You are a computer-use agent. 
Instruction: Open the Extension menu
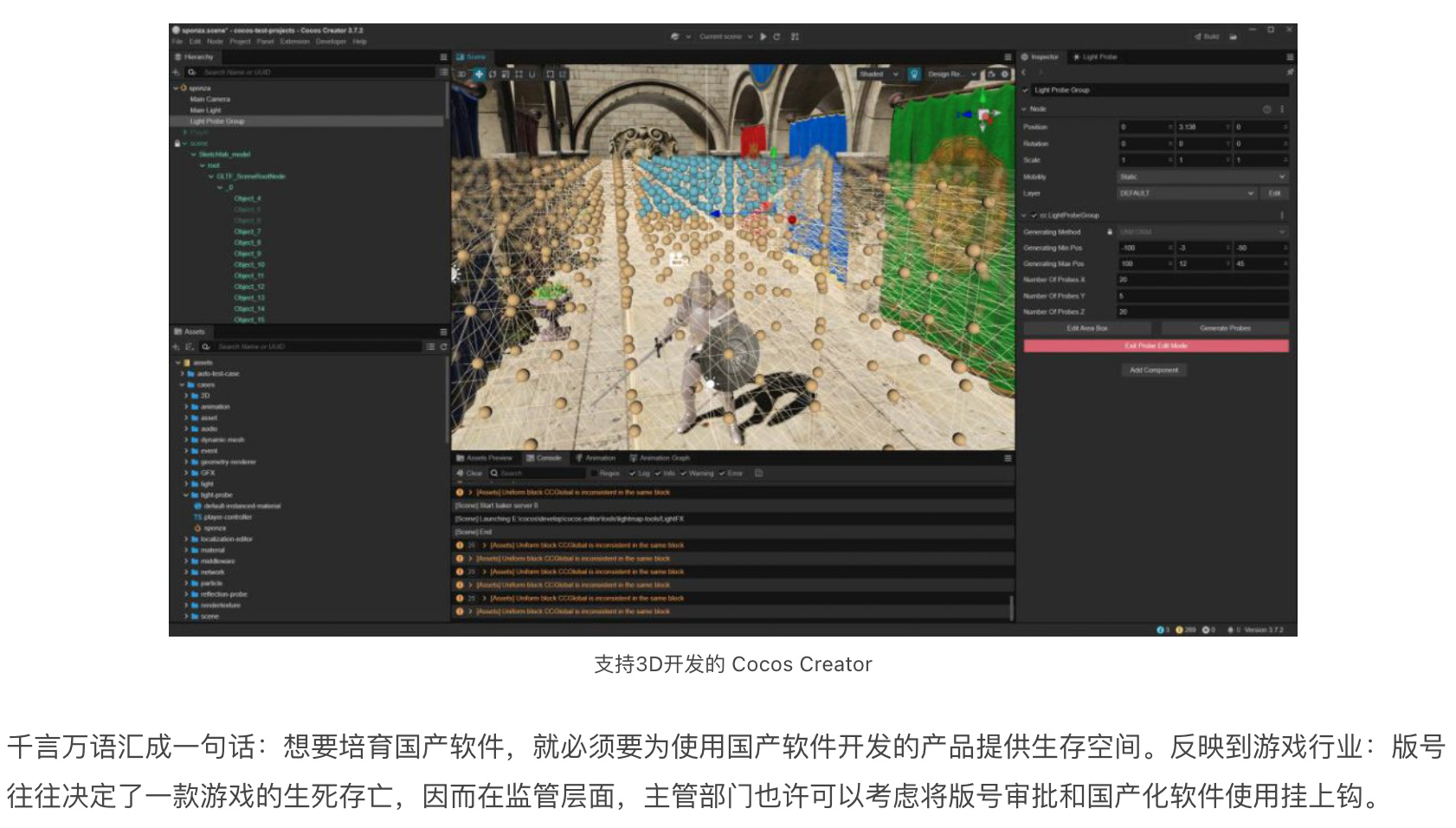pyautogui.click(x=294, y=42)
